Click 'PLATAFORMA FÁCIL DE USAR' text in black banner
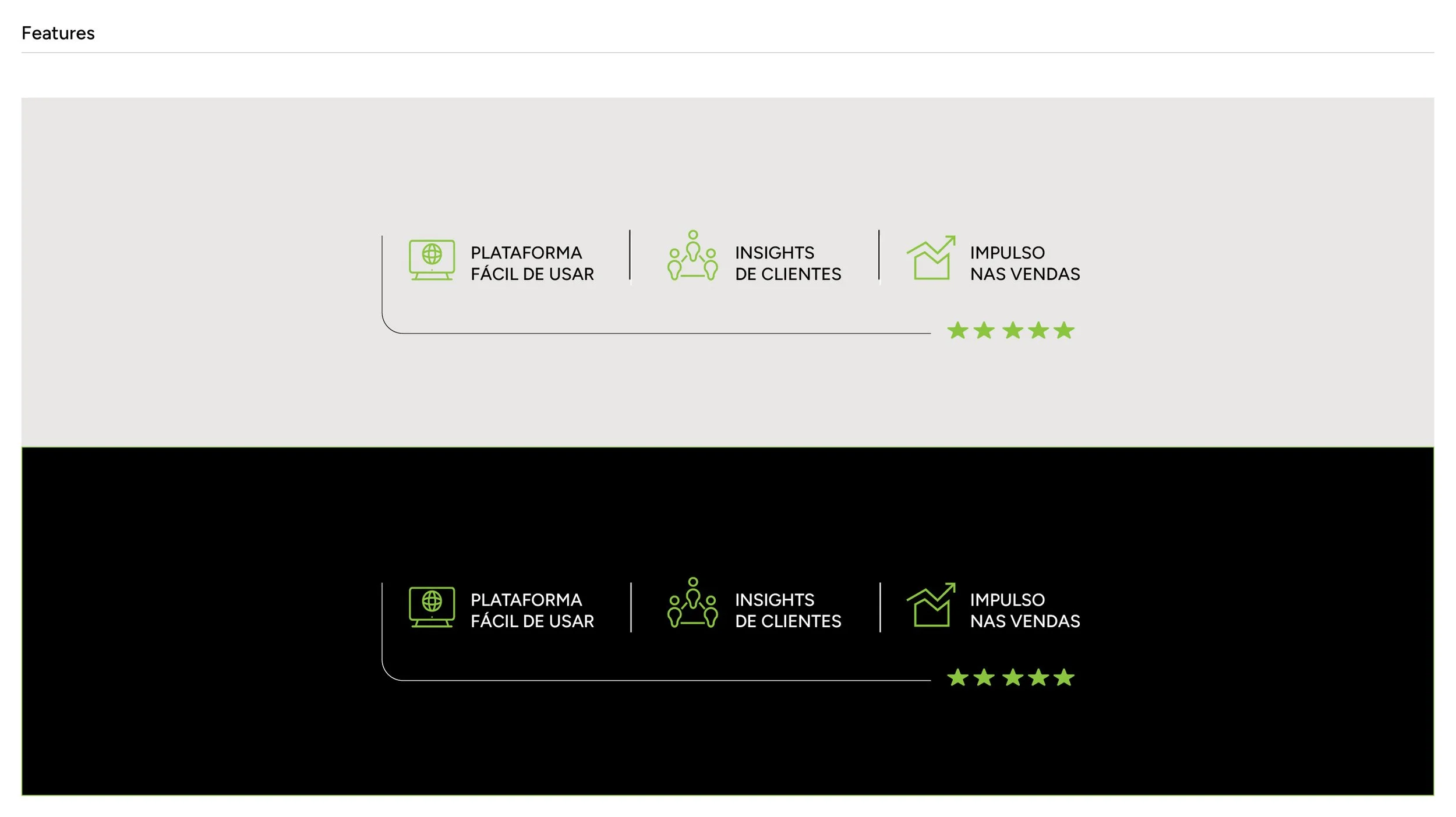The height and width of the screenshot is (817, 1456). [532, 610]
